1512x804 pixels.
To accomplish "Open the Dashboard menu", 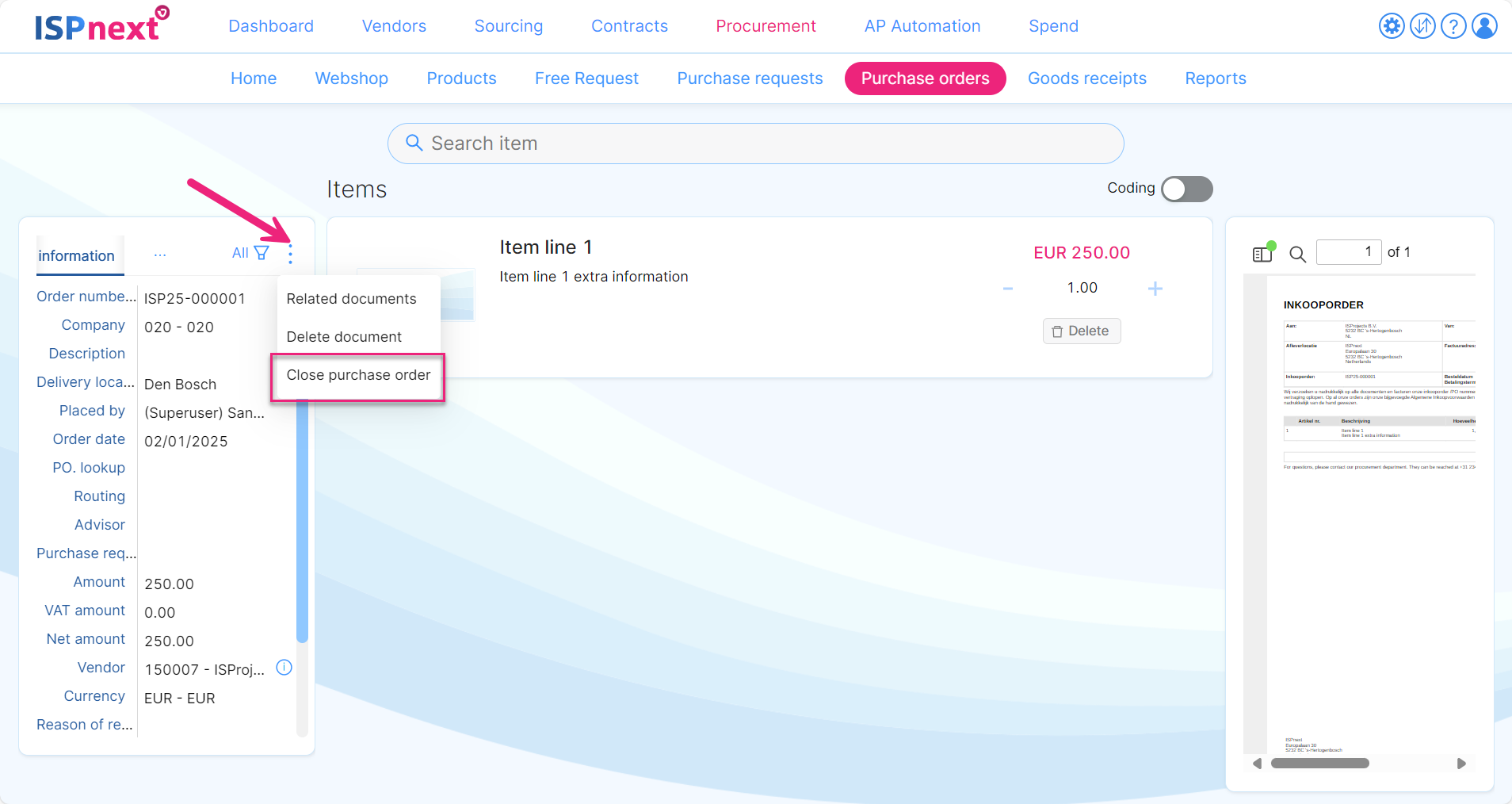I will (x=271, y=26).
